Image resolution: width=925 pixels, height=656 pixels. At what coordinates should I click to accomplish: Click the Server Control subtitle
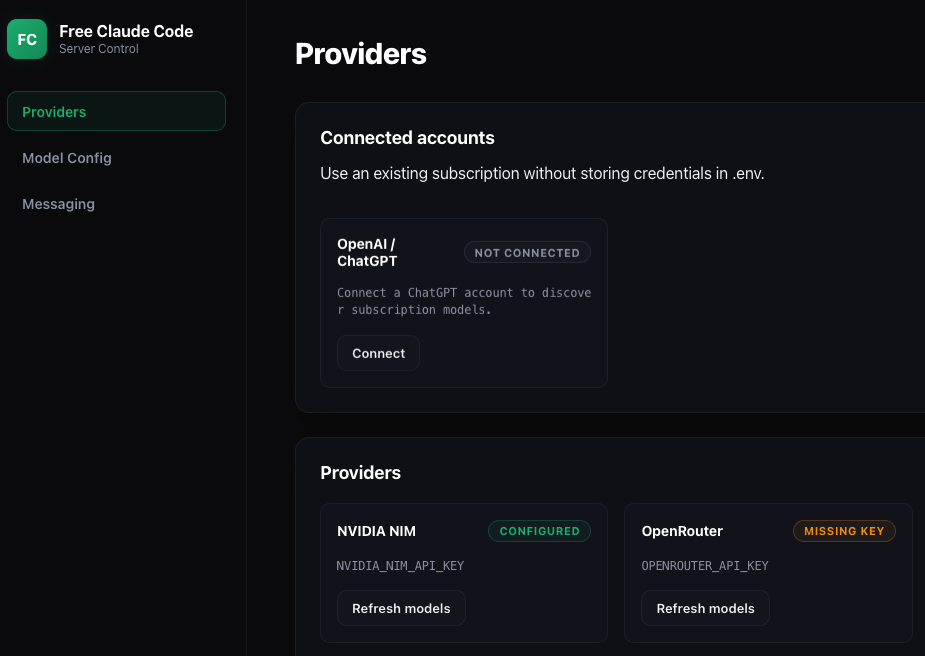(x=99, y=49)
